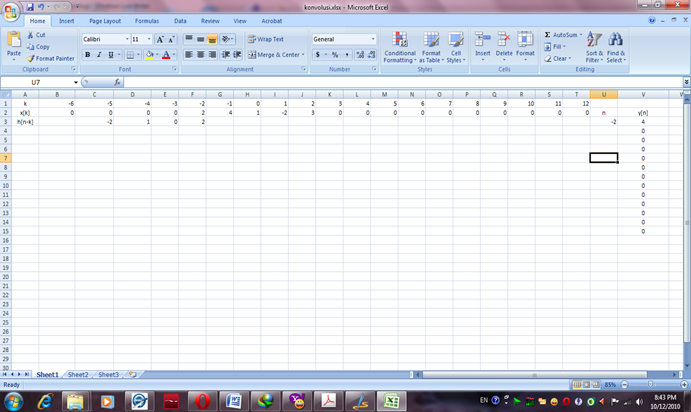This screenshot has width=691, height=412.
Task: Apply the red font color
Action: (x=166, y=55)
